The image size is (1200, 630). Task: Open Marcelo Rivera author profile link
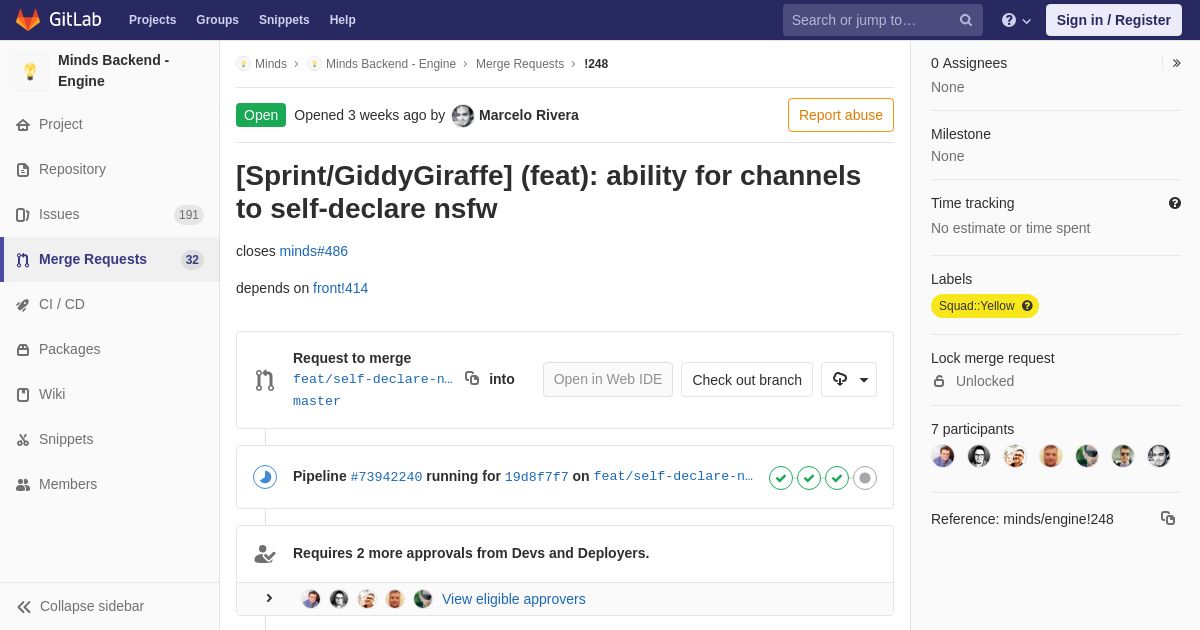529,115
